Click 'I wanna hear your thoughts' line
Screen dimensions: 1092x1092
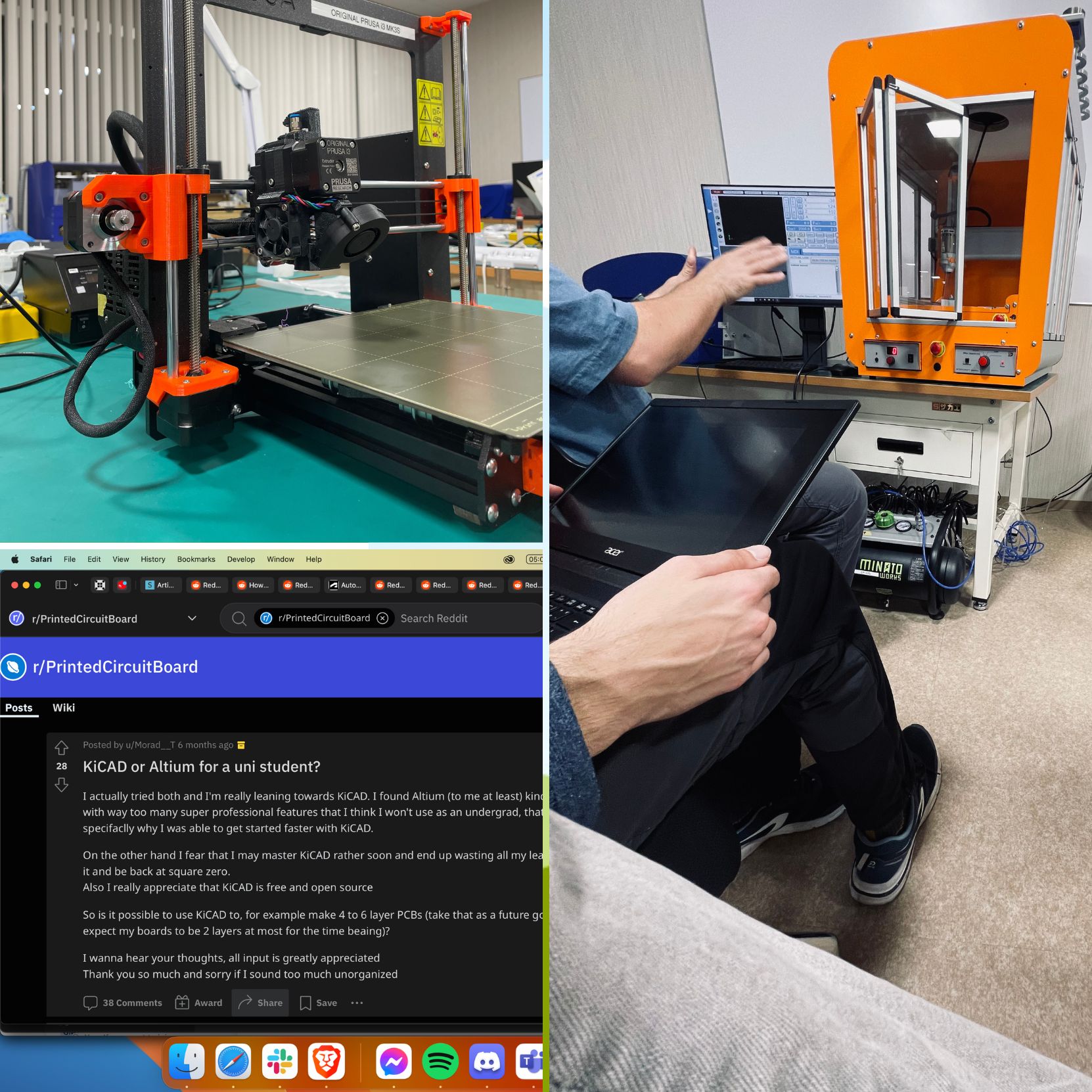[231, 958]
